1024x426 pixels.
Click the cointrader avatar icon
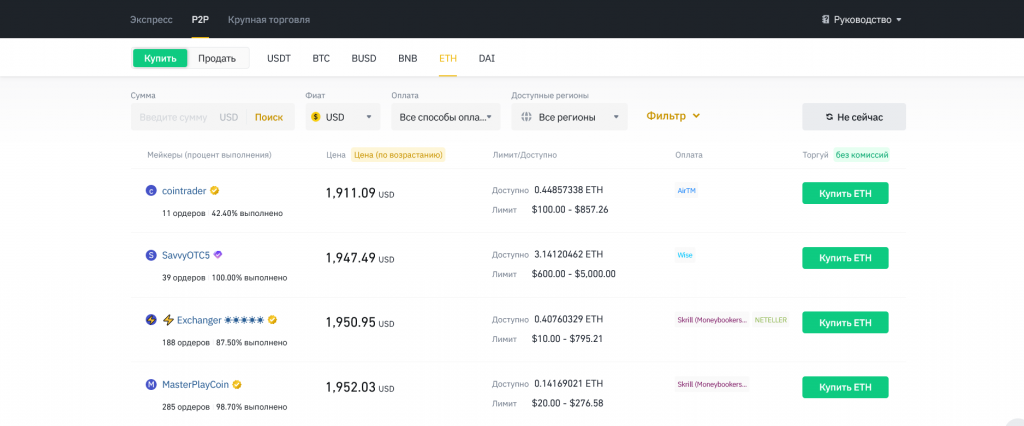(151, 190)
